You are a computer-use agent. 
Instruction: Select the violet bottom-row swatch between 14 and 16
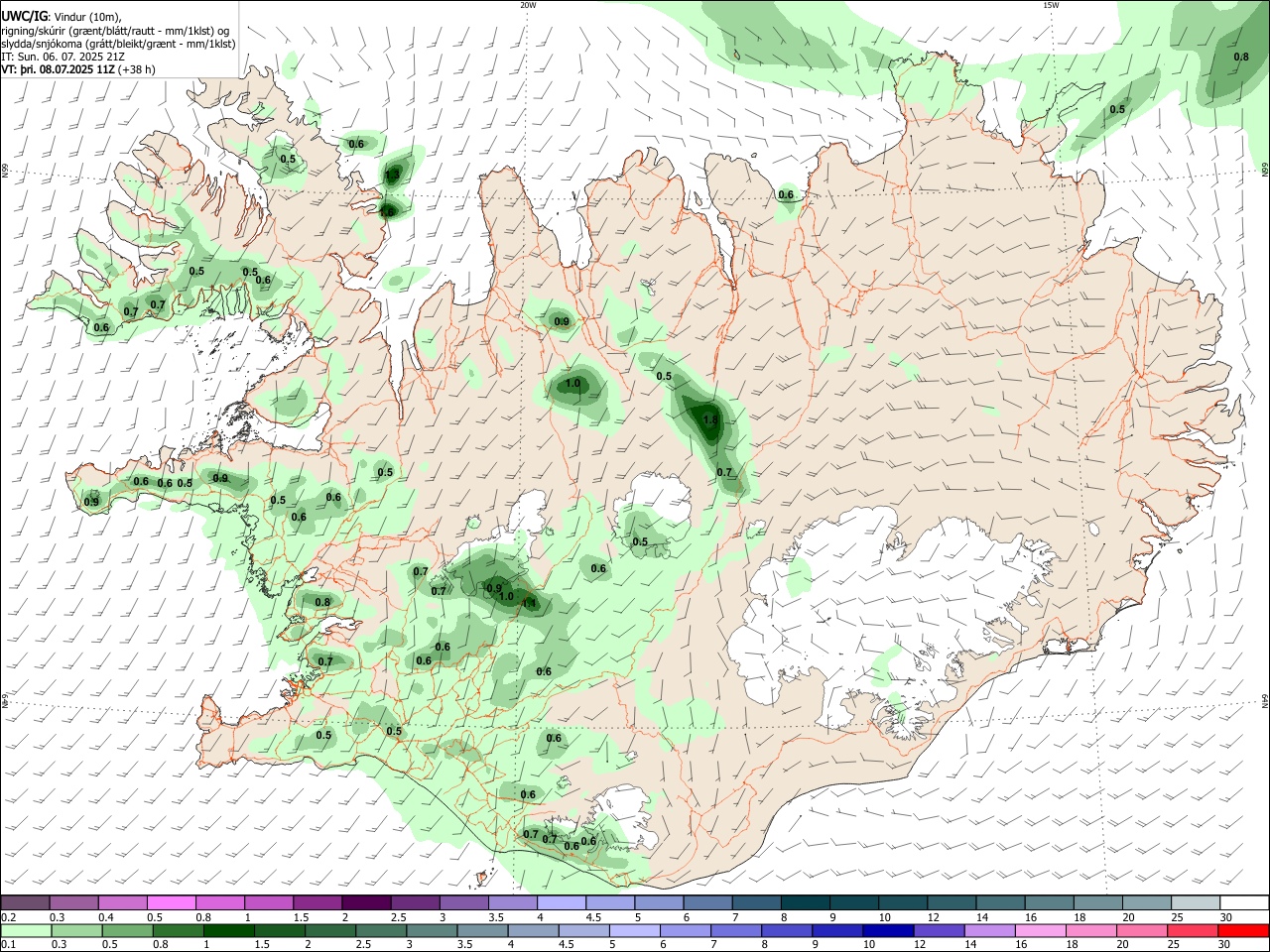click(990, 931)
